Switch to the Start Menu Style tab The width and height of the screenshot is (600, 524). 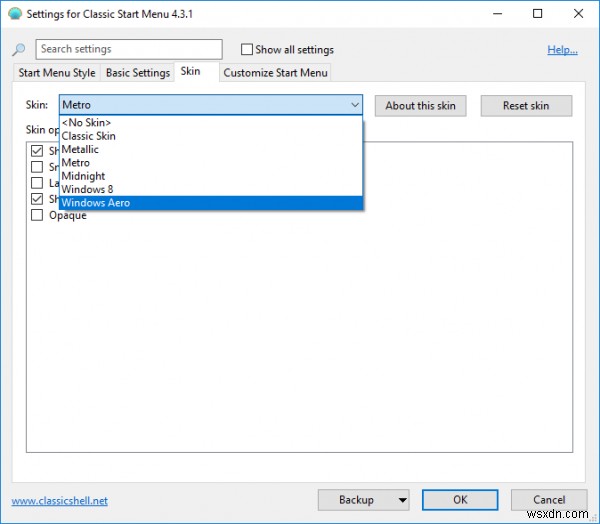pyautogui.click(x=57, y=73)
